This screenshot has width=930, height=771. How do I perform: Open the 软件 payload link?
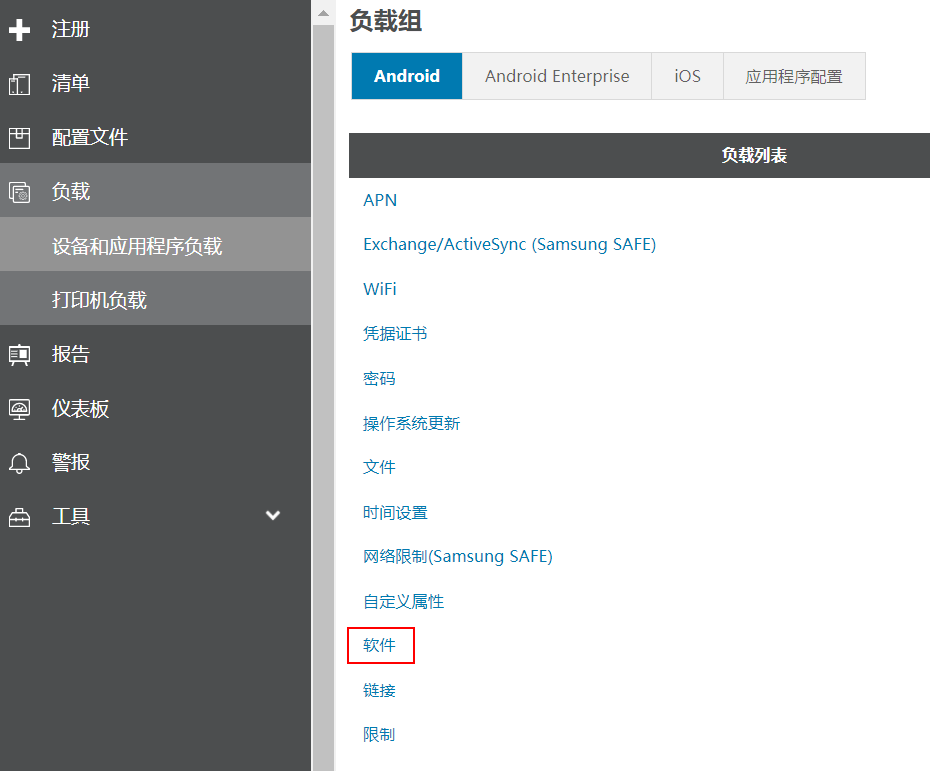pos(380,646)
